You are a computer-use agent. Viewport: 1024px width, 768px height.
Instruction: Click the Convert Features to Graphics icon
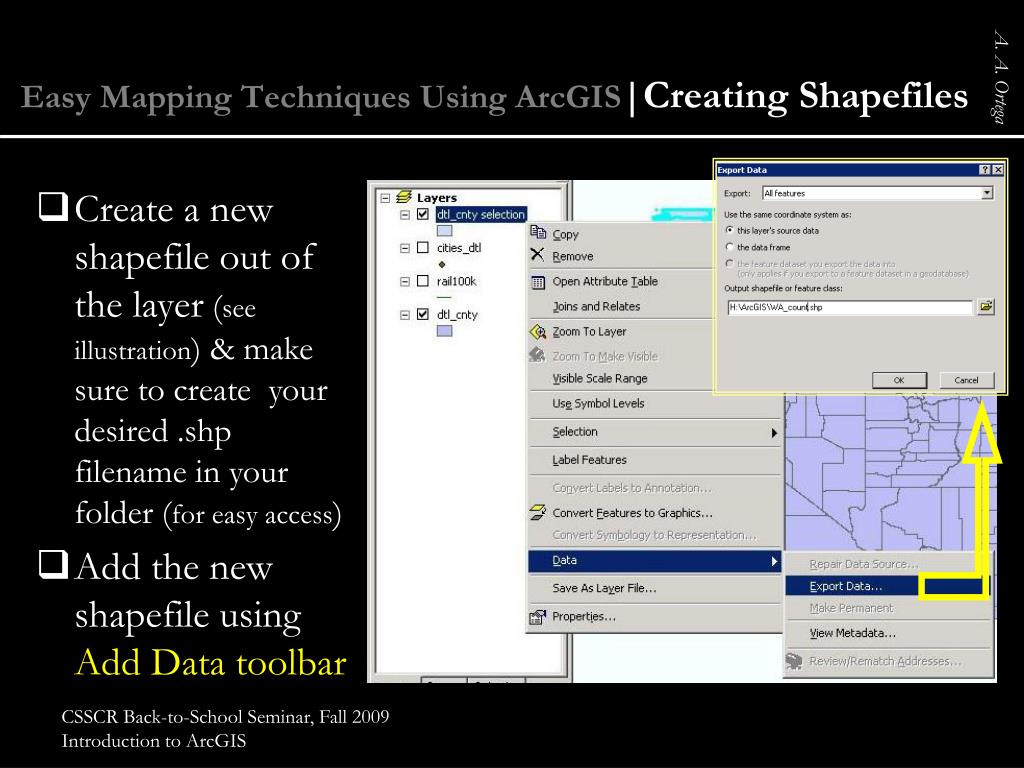tap(538, 513)
